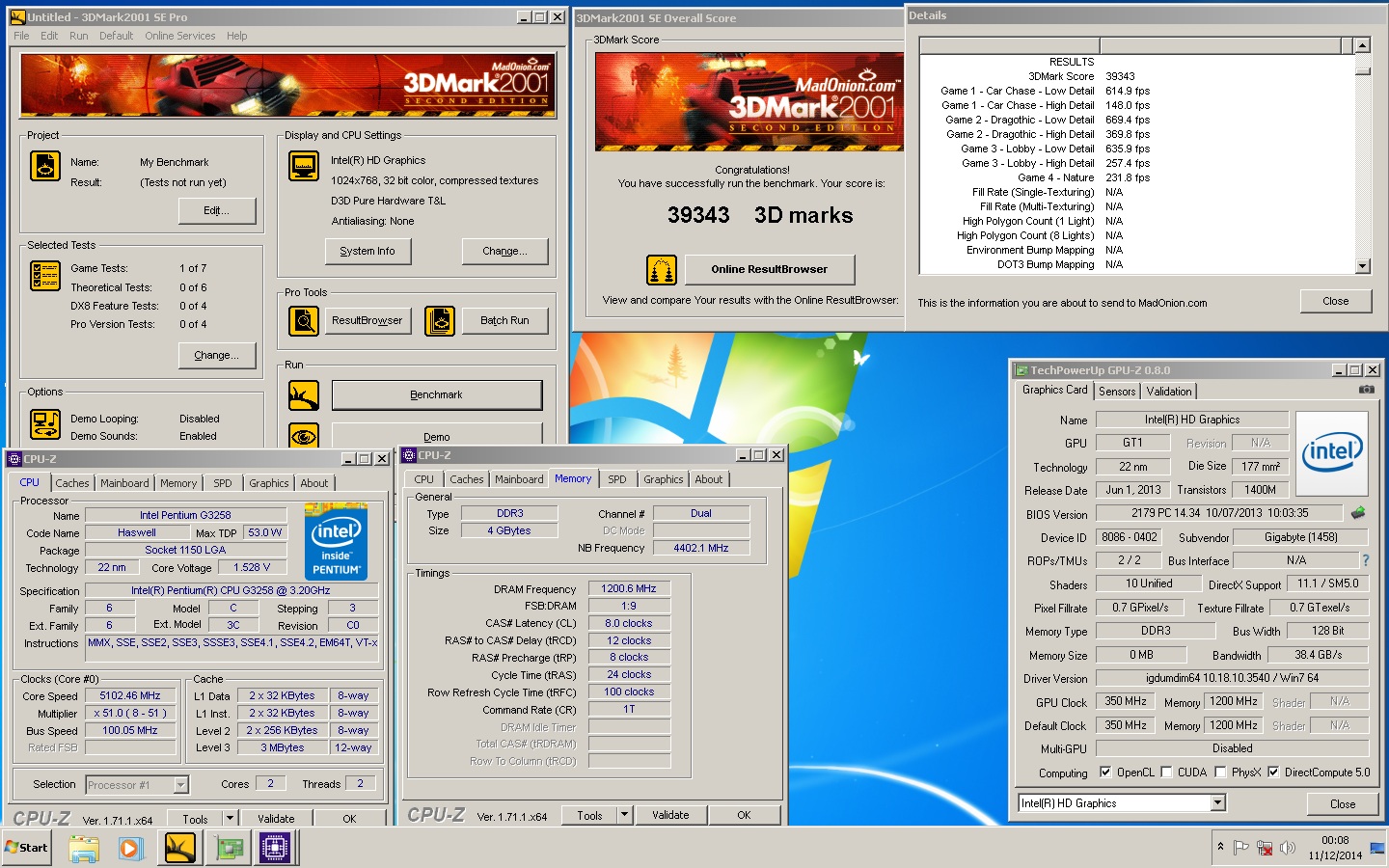This screenshot has height=868, width=1389.
Task: Open Windows Explorer from the taskbar
Action: pyautogui.click(x=84, y=848)
